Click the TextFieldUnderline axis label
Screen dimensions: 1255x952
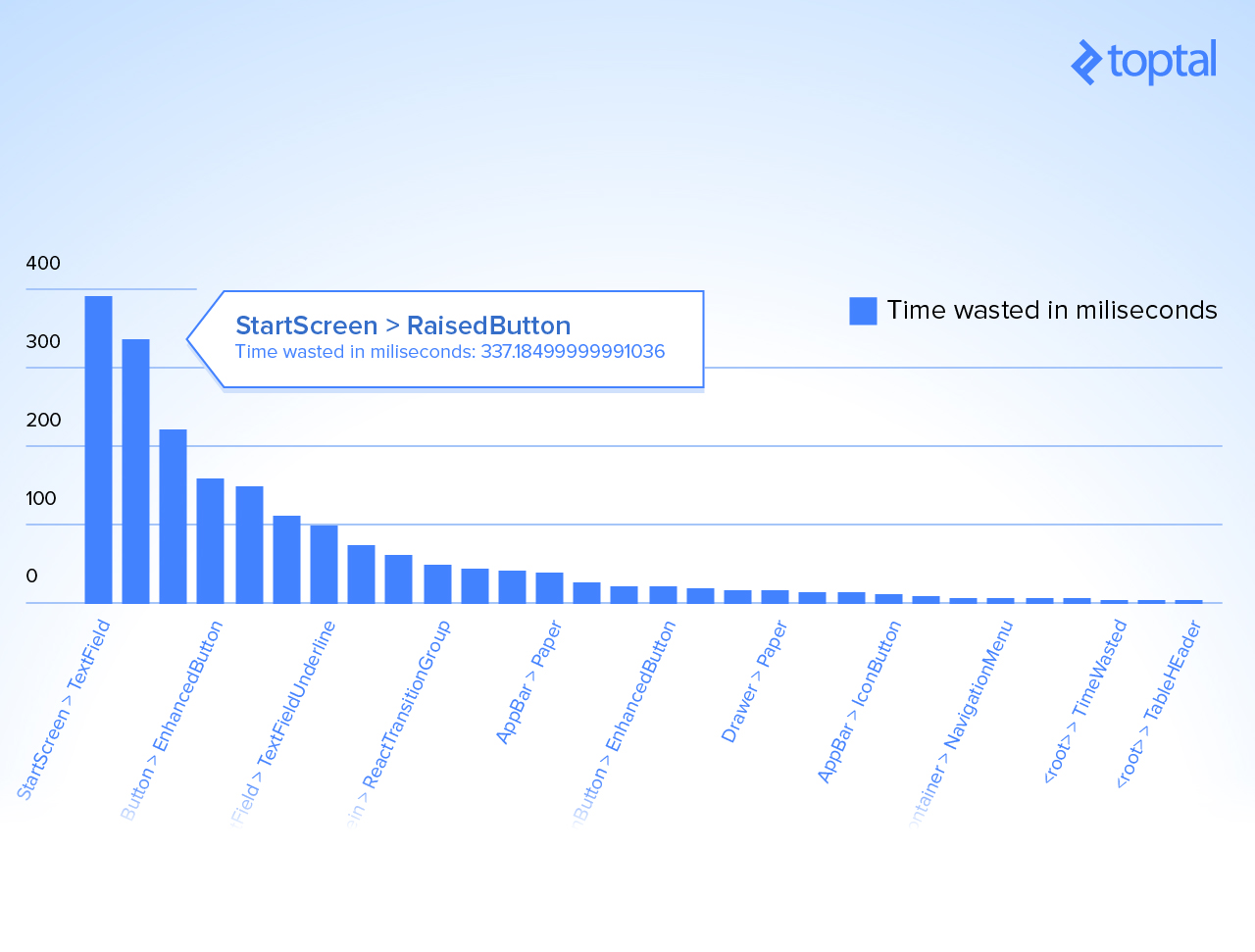pyautogui.click(x=284, y=722)
